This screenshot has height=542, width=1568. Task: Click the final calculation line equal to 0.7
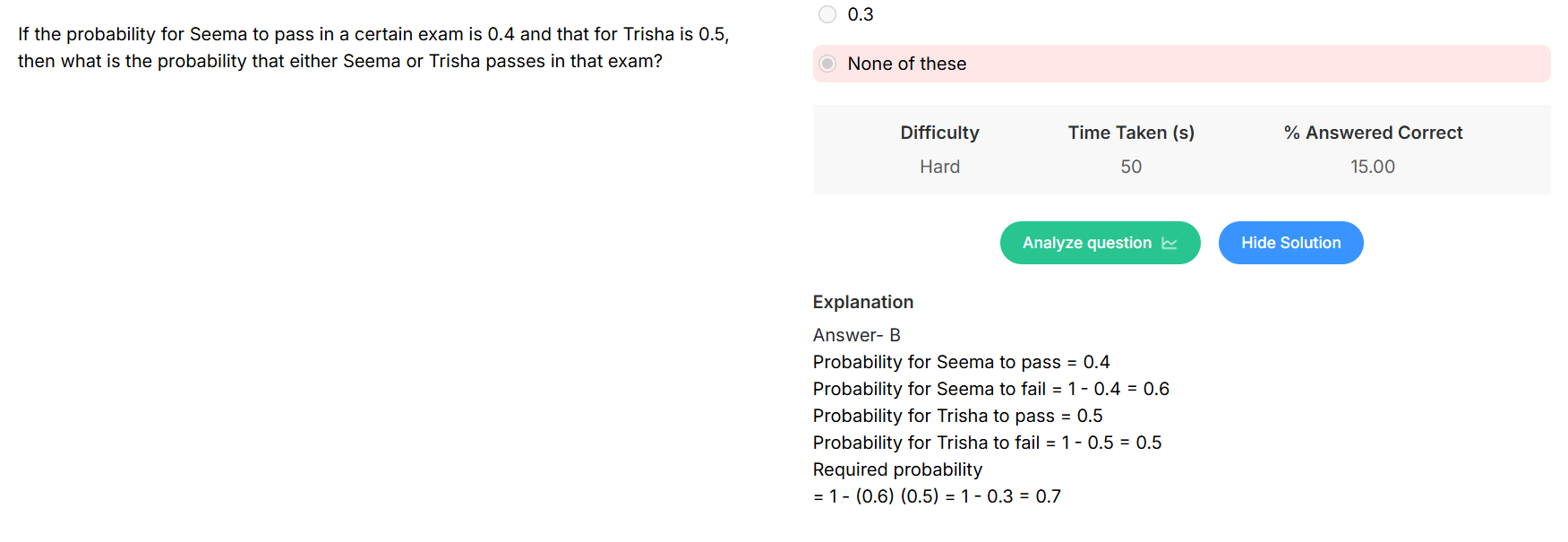(x=937, y=496)
